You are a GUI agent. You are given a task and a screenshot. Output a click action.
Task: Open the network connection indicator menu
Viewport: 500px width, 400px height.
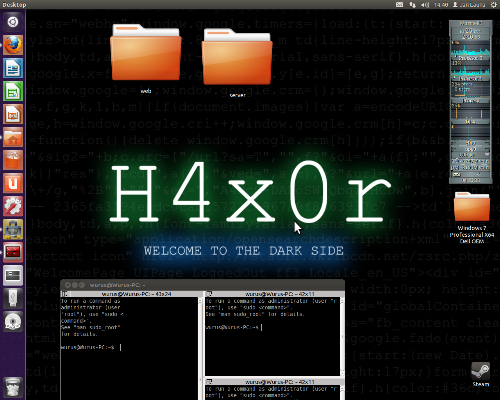click(413, 5)
